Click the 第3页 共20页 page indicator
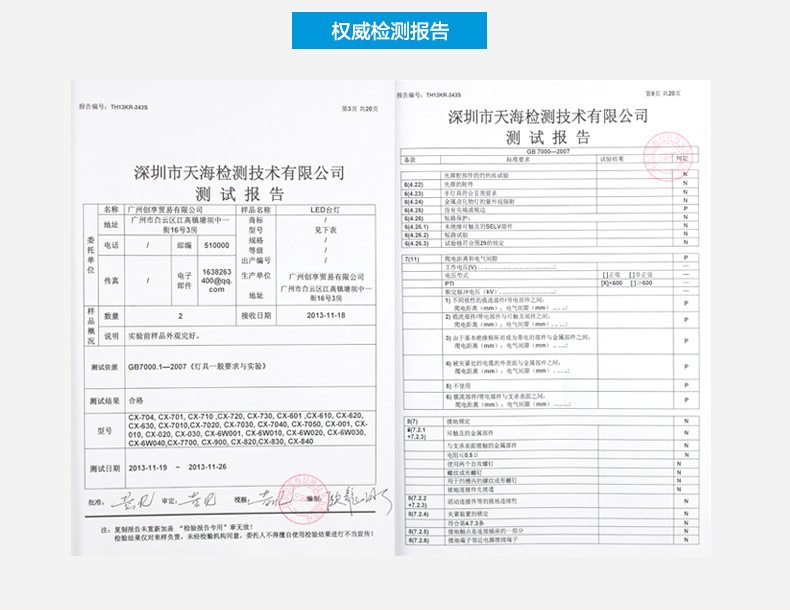 click(x=360, y=109)
